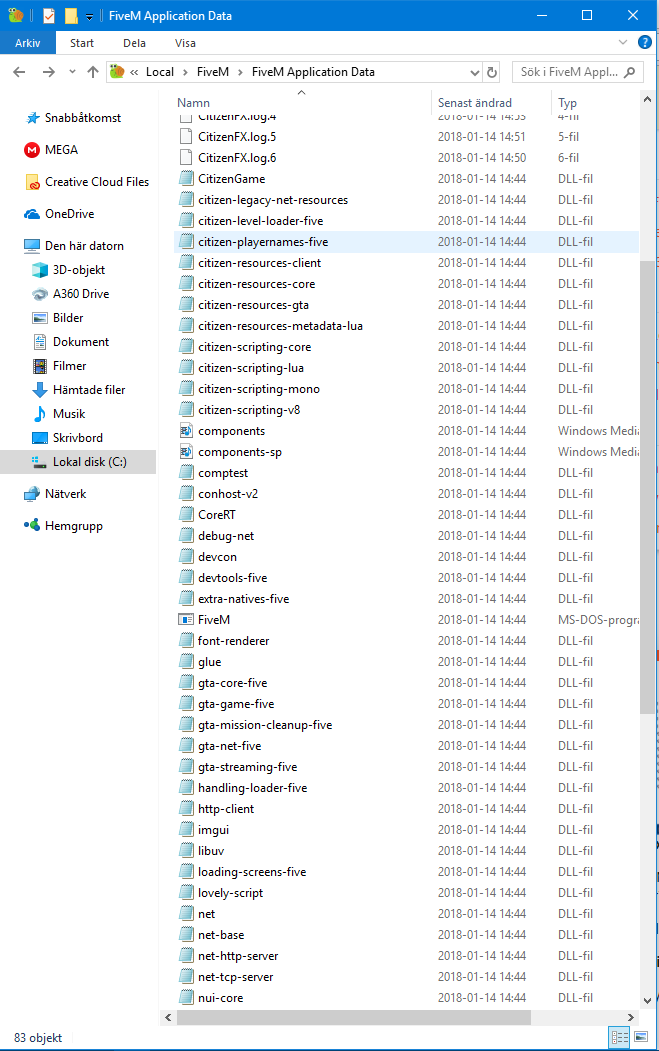Open the Arkiv file menu
The width and height of the screenshot is (659, 1051).
click(x=27, y=43)
